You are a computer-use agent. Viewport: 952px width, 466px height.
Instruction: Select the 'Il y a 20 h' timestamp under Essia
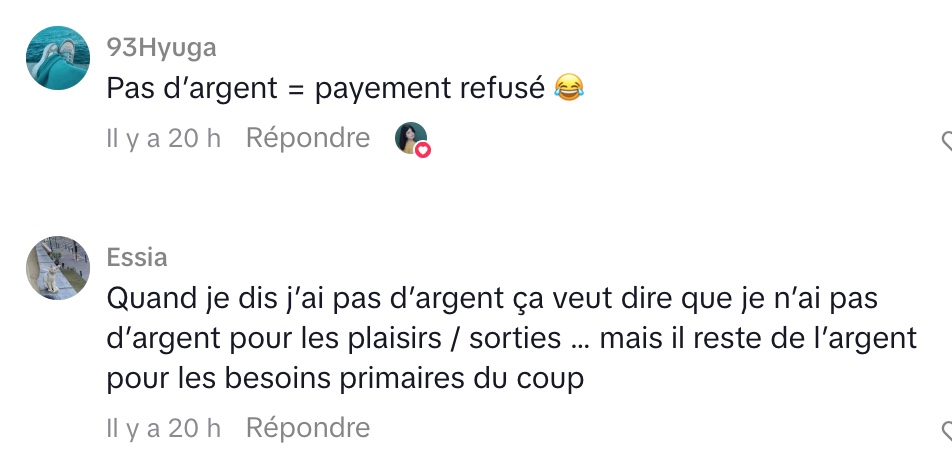[x=163, y=428]
